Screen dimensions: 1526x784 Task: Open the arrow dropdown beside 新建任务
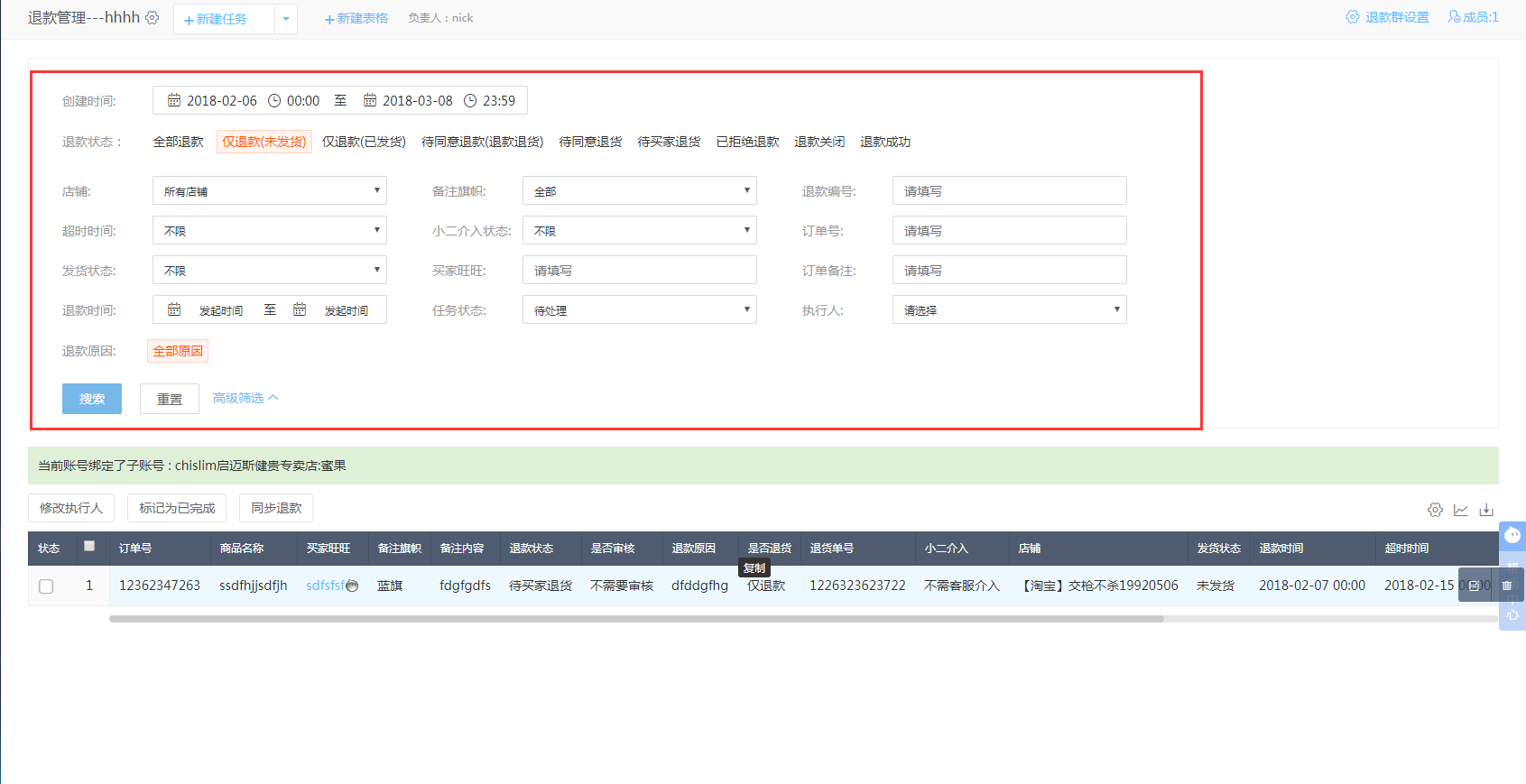(x=286, y=19)
